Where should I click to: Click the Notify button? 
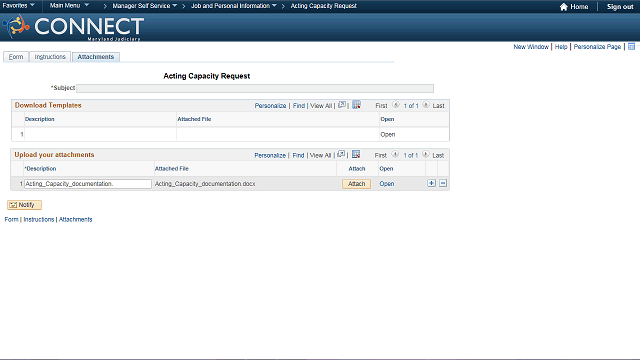(24, 205)
